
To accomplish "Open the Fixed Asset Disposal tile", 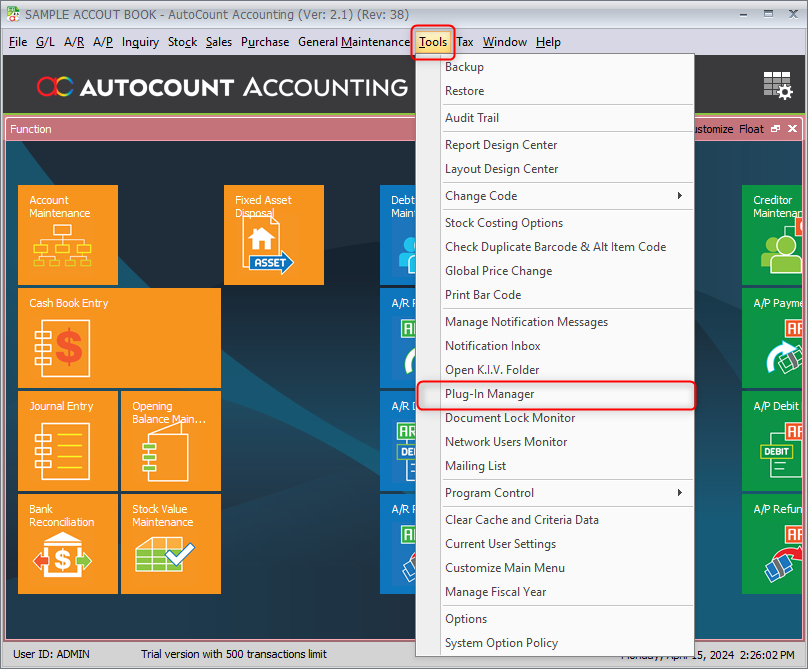I will coord(273,234).
